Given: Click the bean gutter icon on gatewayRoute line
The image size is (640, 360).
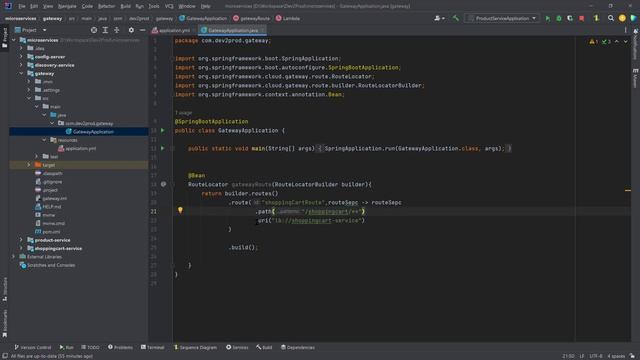Looking at the screenshot, I should pyautogui.click(x=163, y=184).
